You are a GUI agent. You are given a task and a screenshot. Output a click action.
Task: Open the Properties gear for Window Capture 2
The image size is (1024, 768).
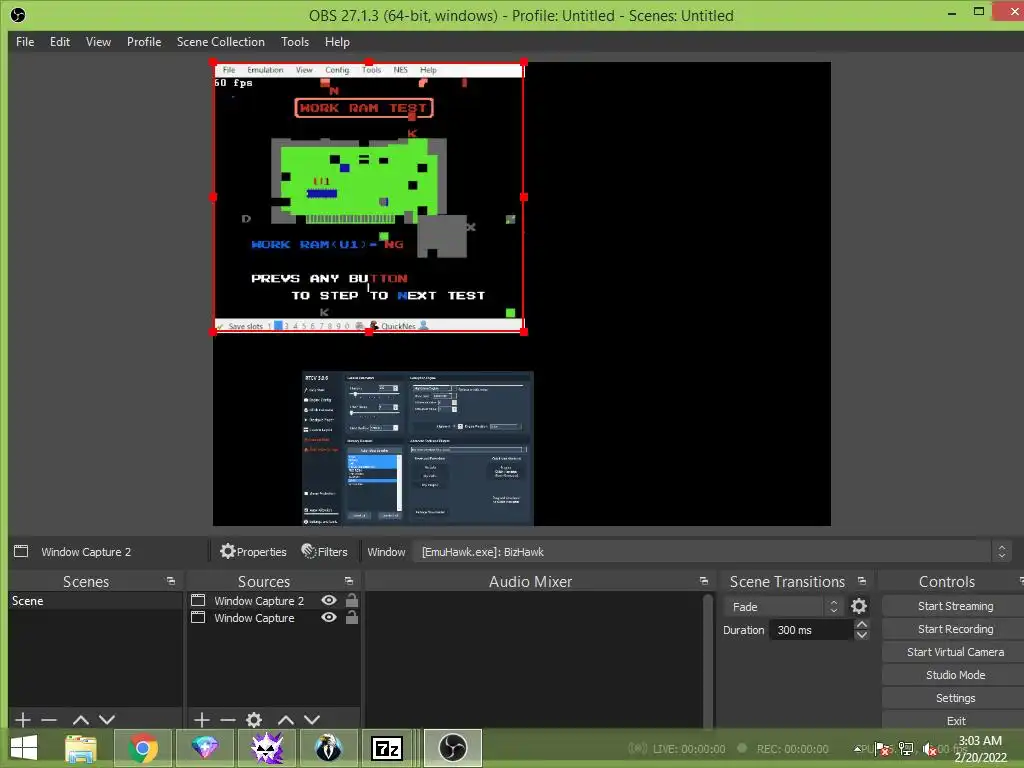point(253,552)
